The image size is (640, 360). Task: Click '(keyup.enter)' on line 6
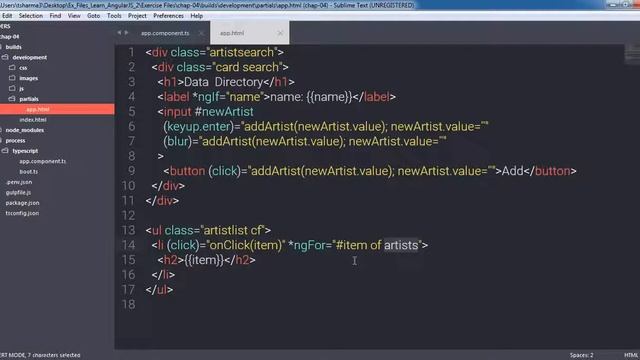pos(199,127)
